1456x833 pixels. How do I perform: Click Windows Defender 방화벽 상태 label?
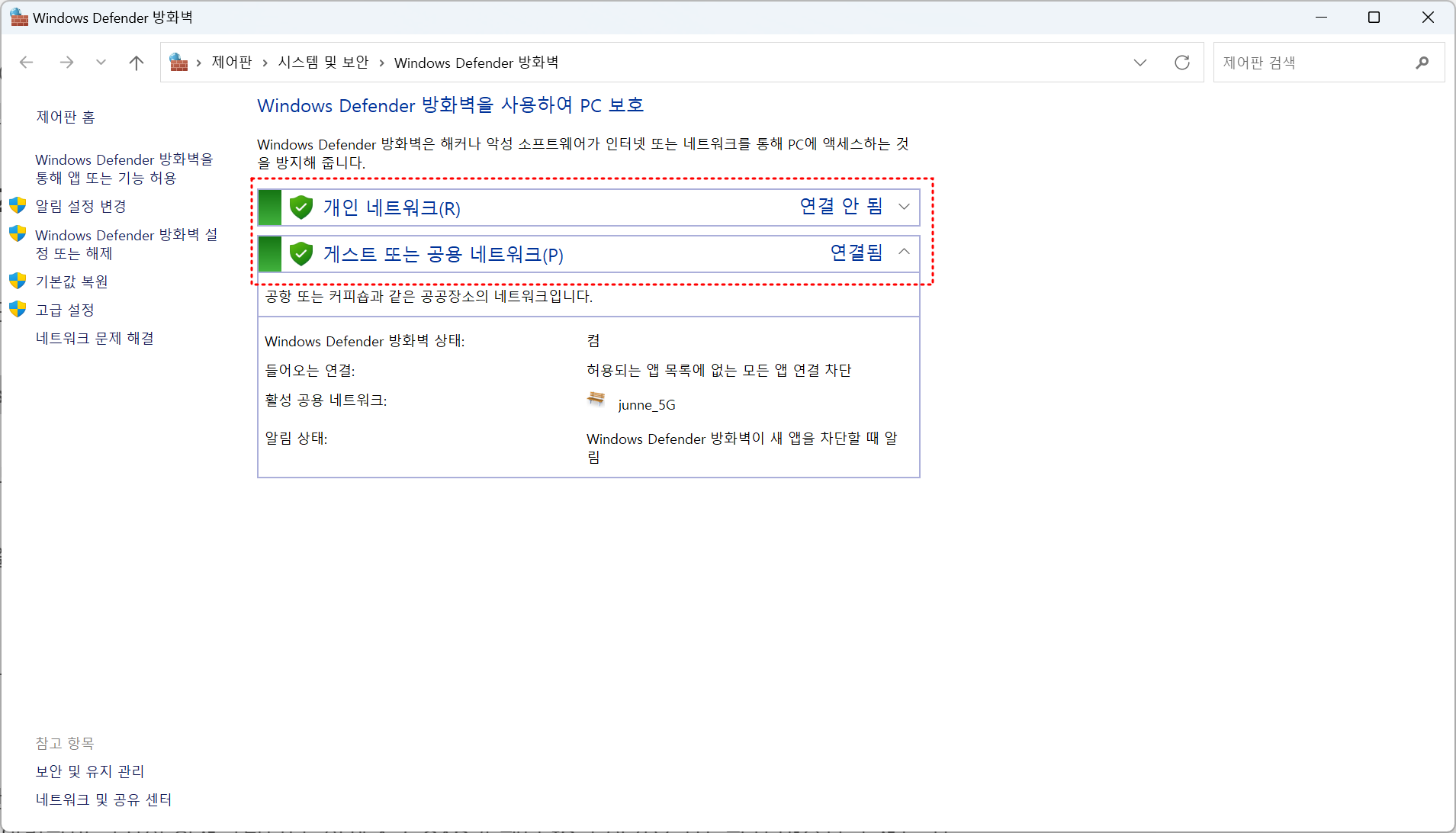click(365, 341)
